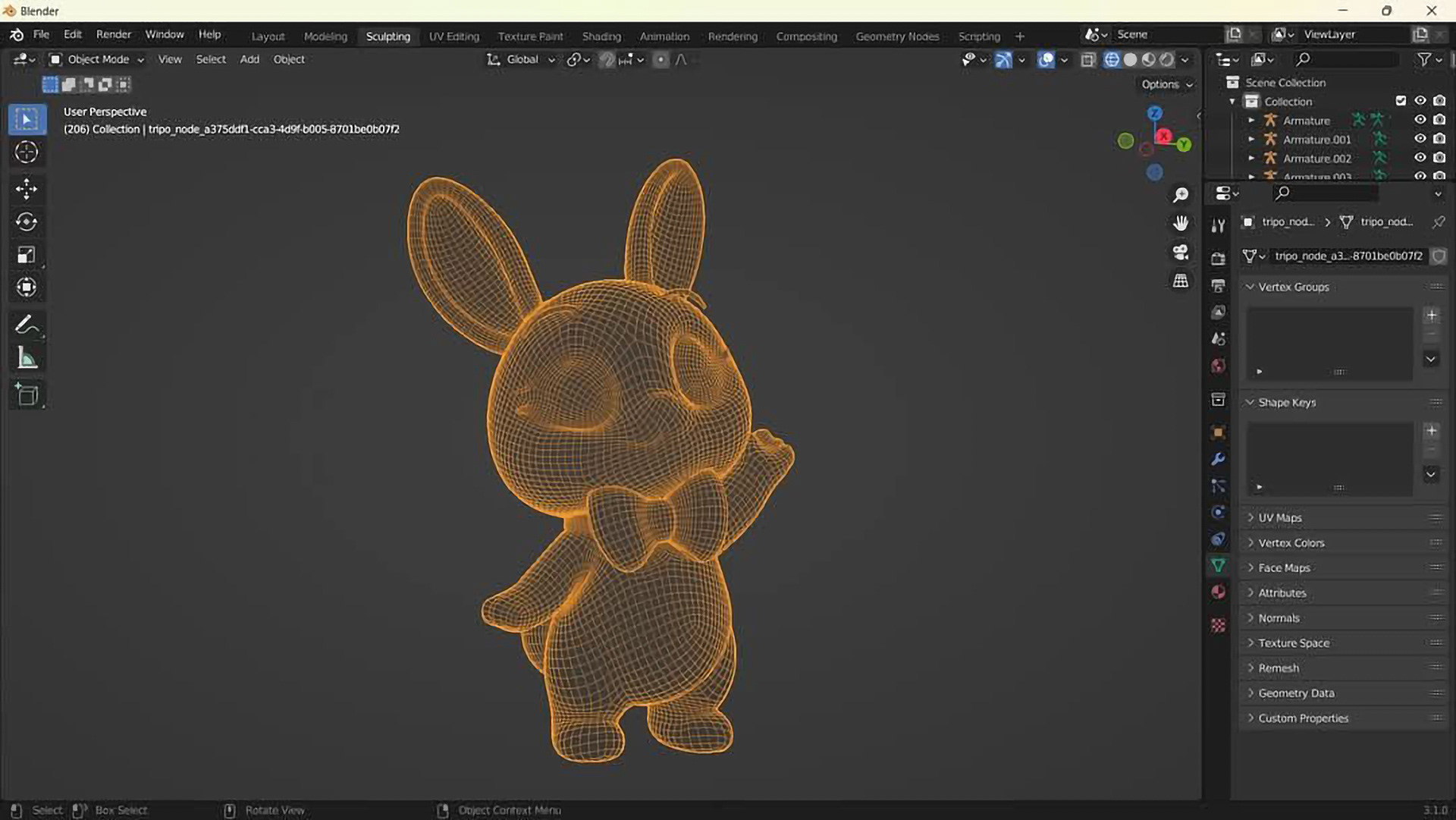Choose the Scale tool
Viewport: 1456px width, 820px height.
(x=27, y=255)
